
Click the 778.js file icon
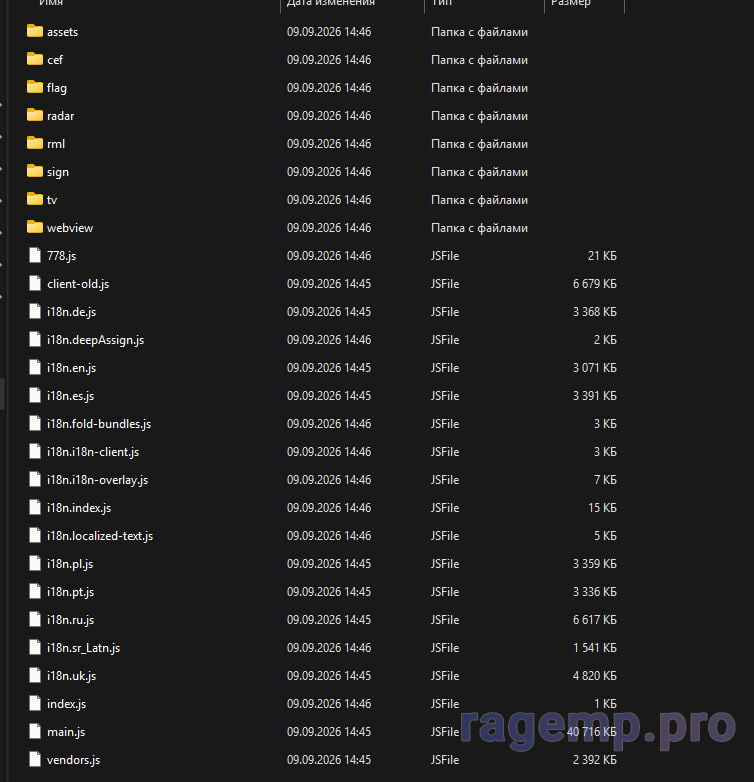pyautogui.click(x=35, y=255)
